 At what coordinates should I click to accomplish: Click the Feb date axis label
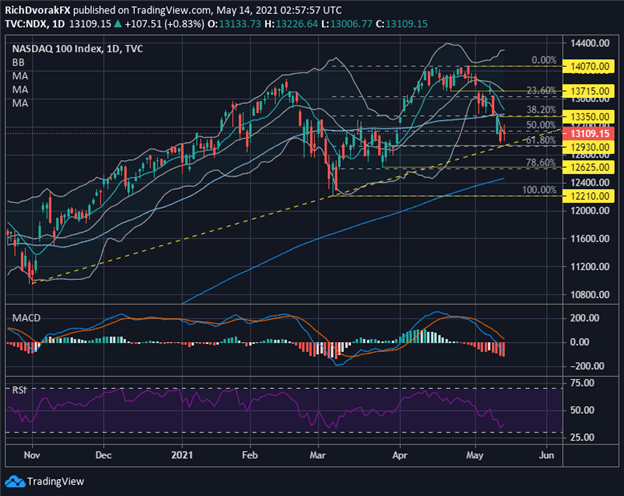(250, 455)
